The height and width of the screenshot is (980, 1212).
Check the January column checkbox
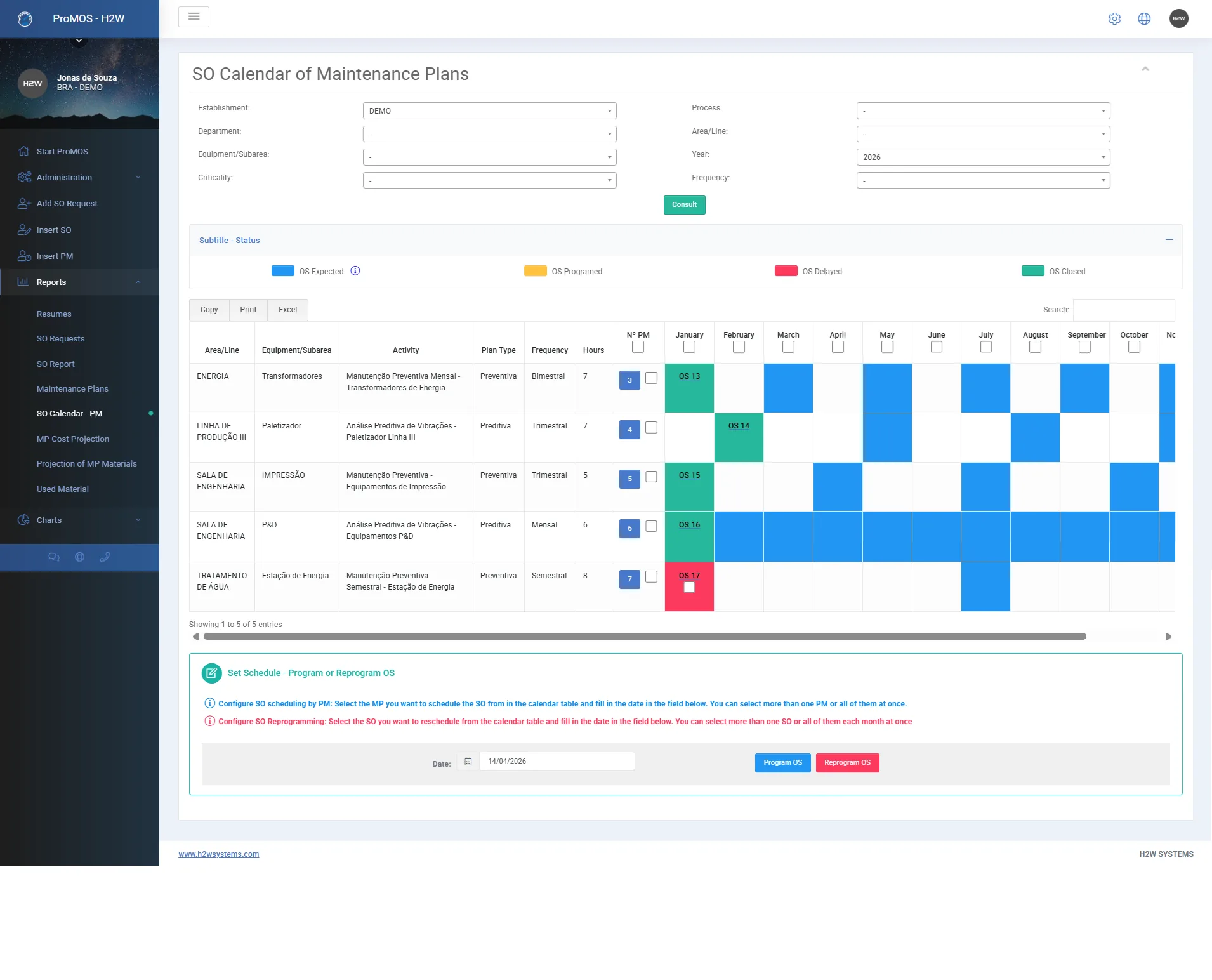click(689, 347)
